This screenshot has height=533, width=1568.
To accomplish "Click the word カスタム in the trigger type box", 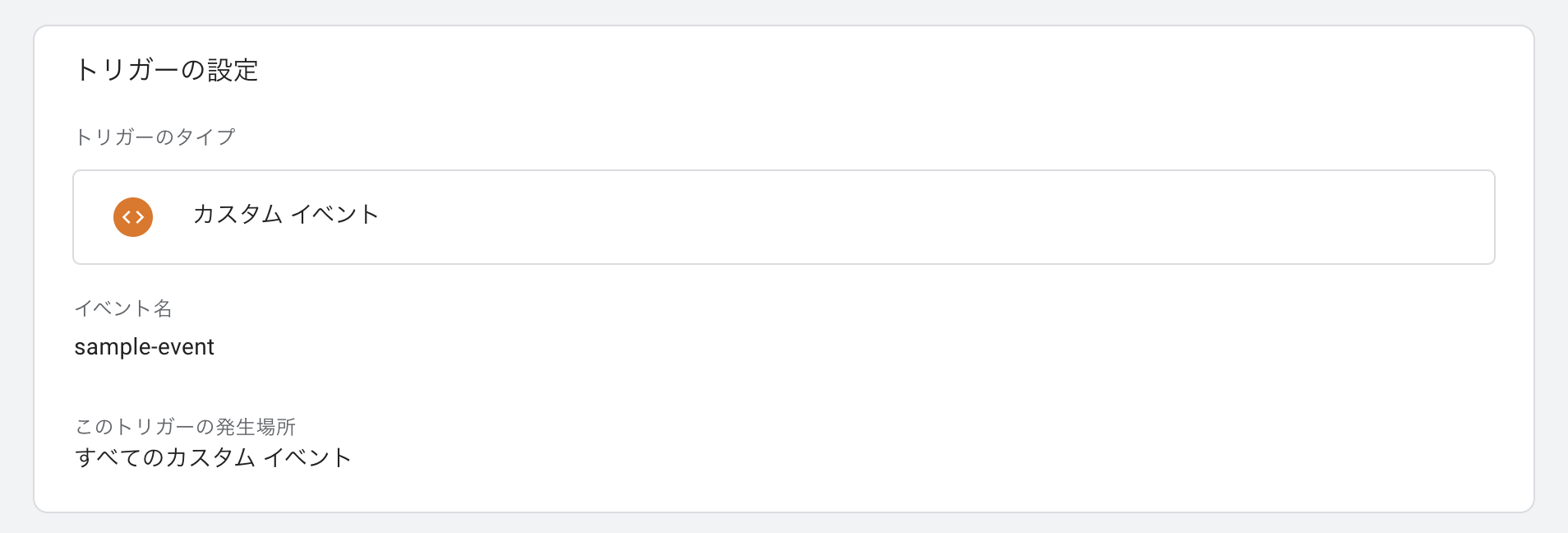I will pos(238,215).
